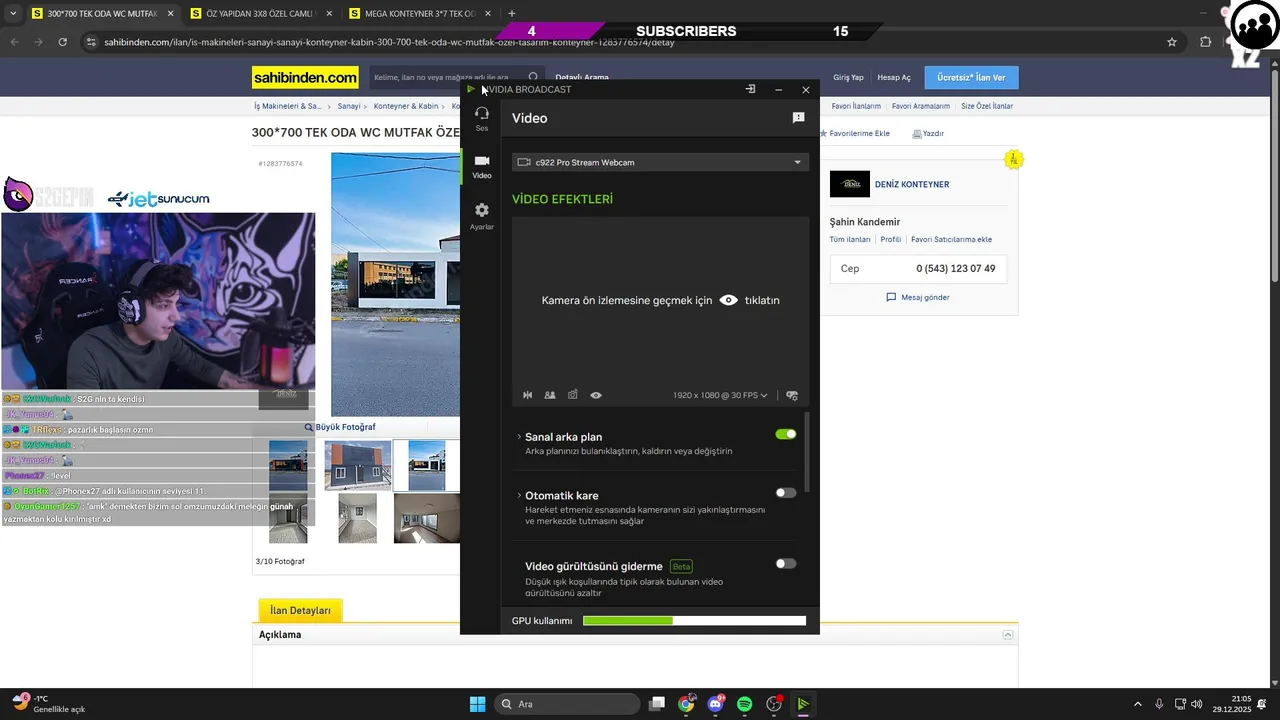Click the NVIDIA Broadcast effects list scrollbar
Viewport: 1280px width, 720px height.
coord(807,452)
